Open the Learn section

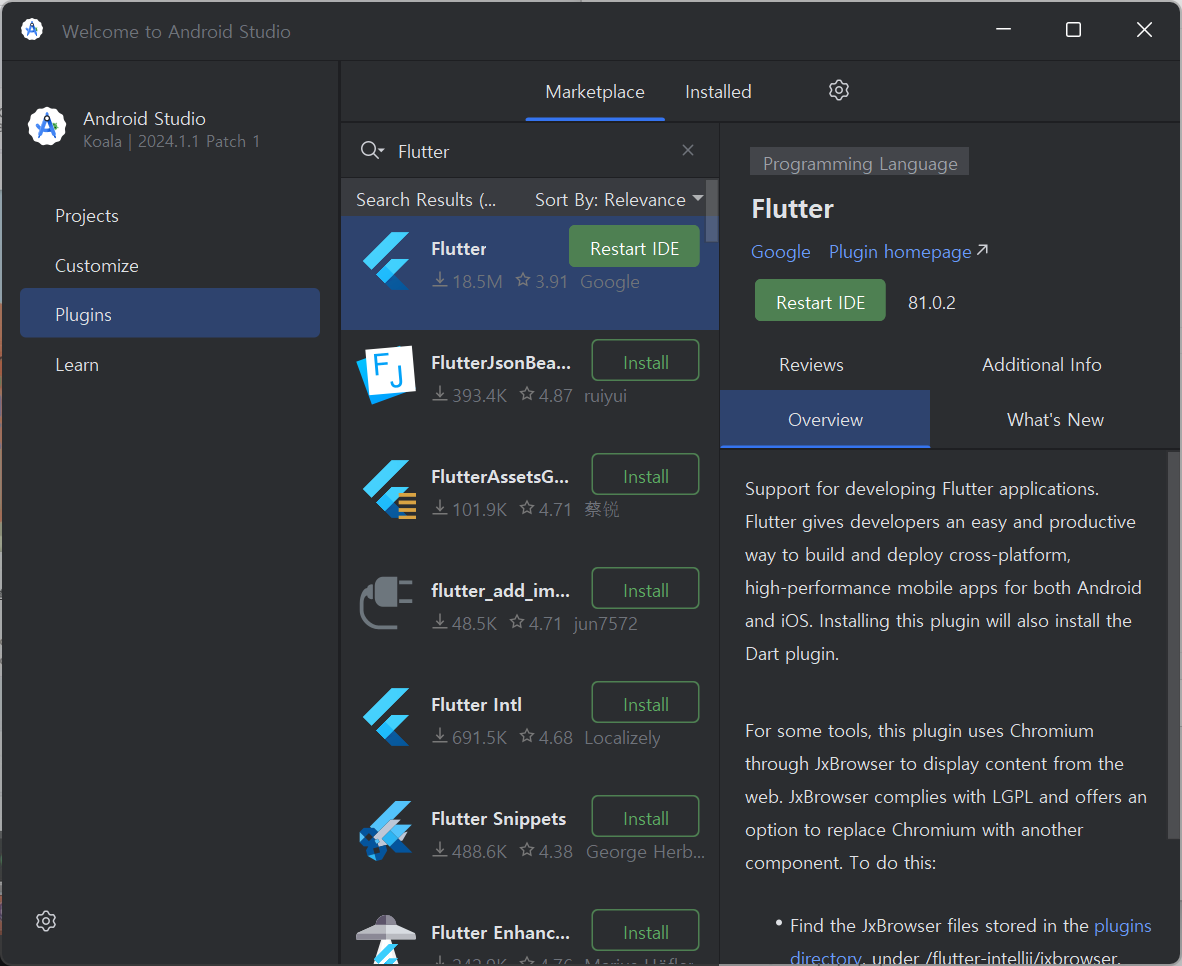tap(77, 364)
